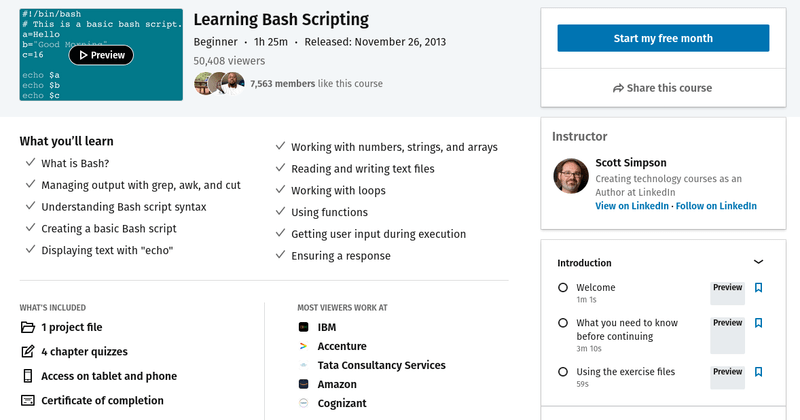This screenshot has height=420, width=800.
Task: Click Preview badge for Welcome lesson
Action: (x=727, y=288)
